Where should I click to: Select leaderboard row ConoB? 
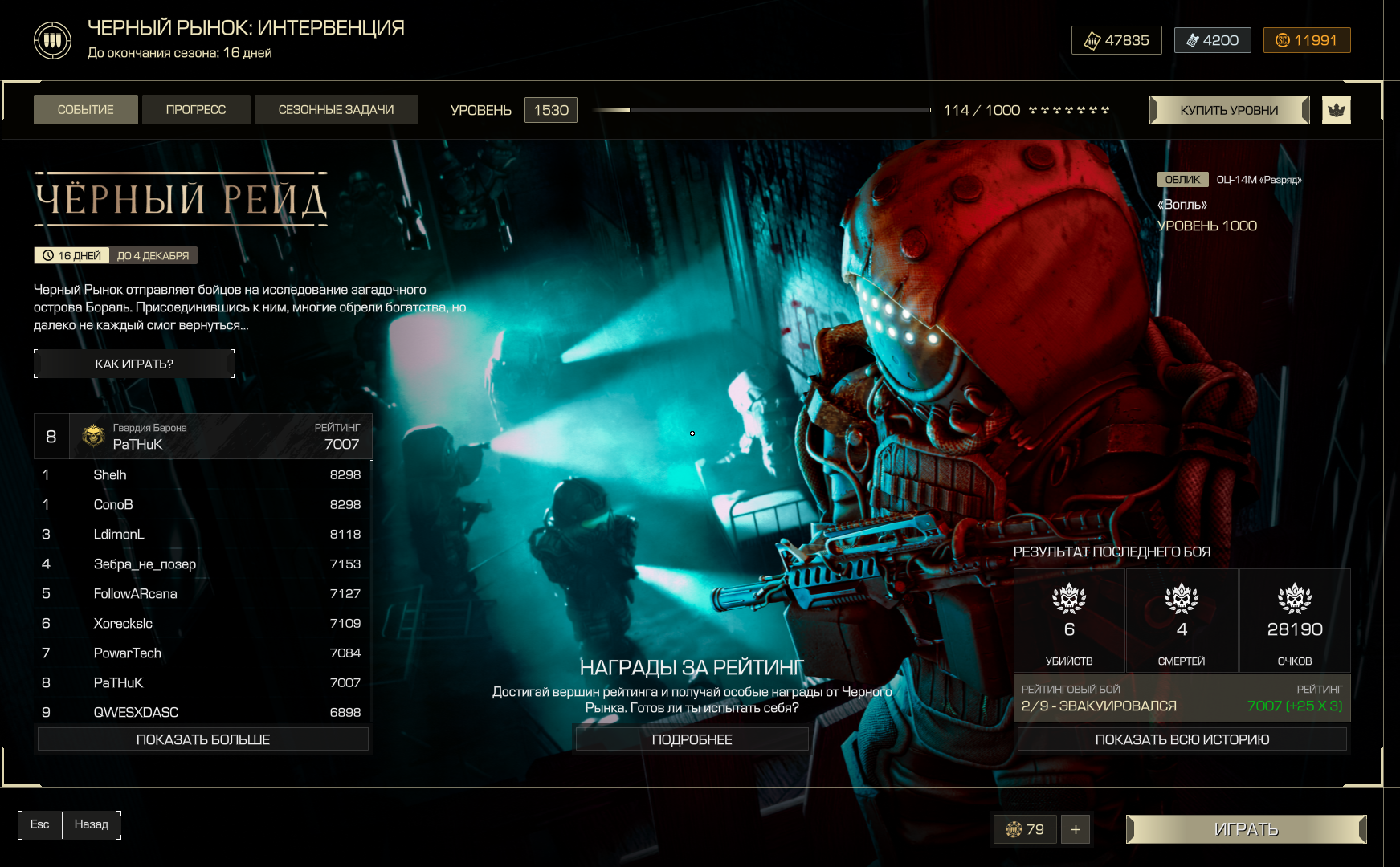tap(203, 504)
